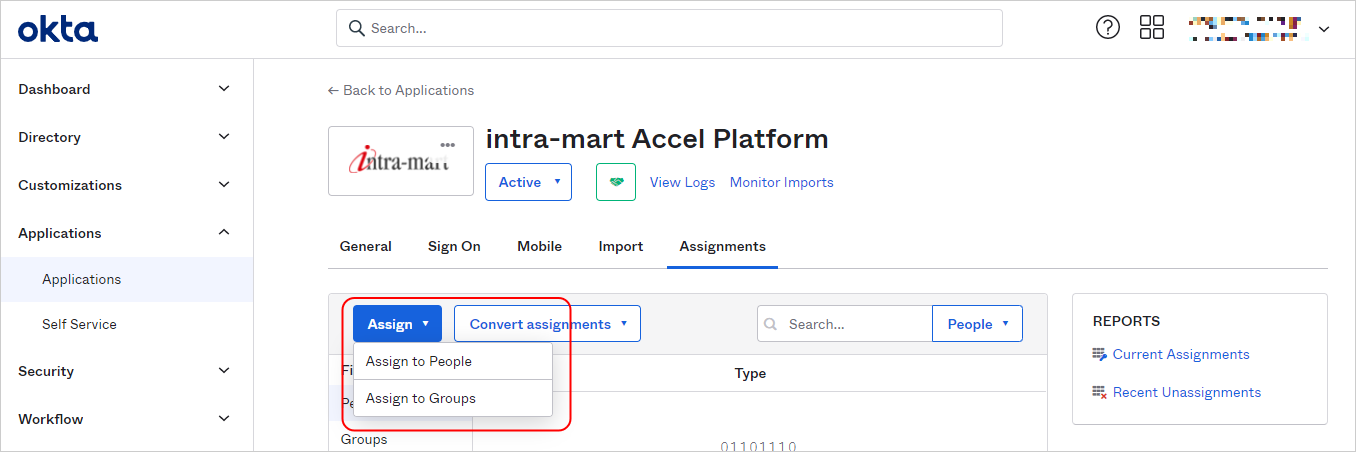Open the apps grid icon

[x=1152, y=28]
